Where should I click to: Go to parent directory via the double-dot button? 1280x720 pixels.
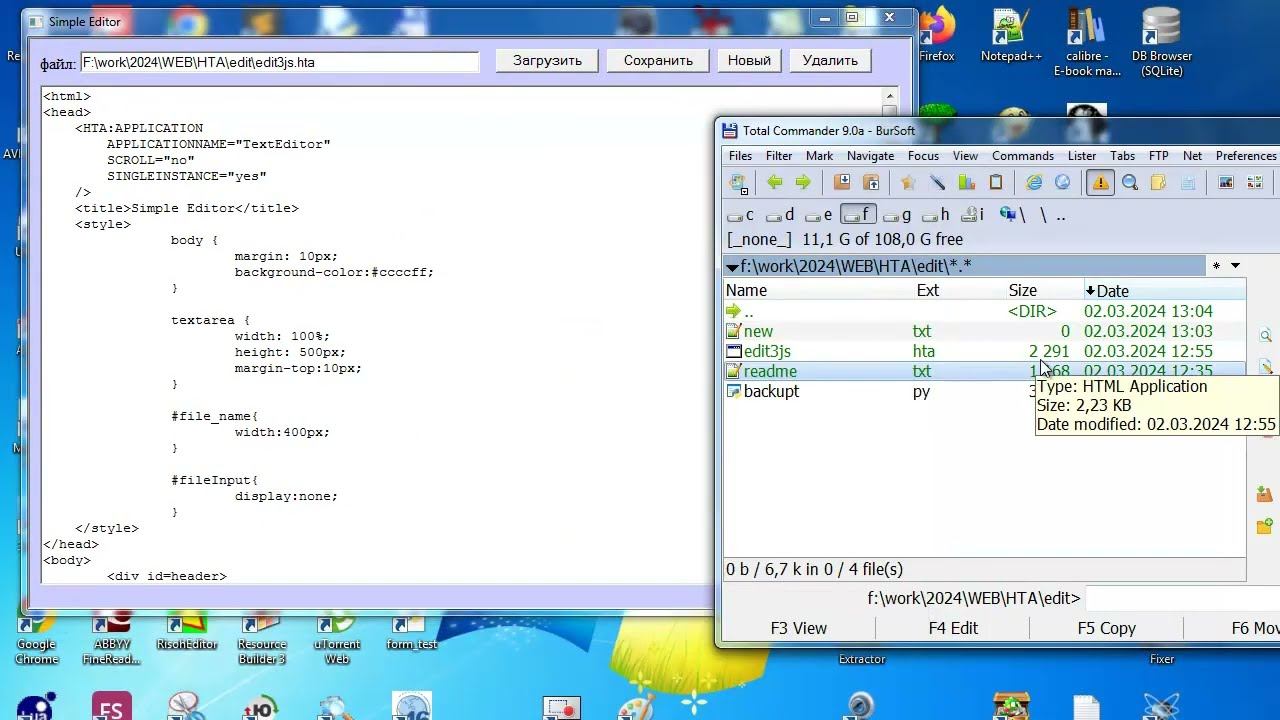point(1060,215)
